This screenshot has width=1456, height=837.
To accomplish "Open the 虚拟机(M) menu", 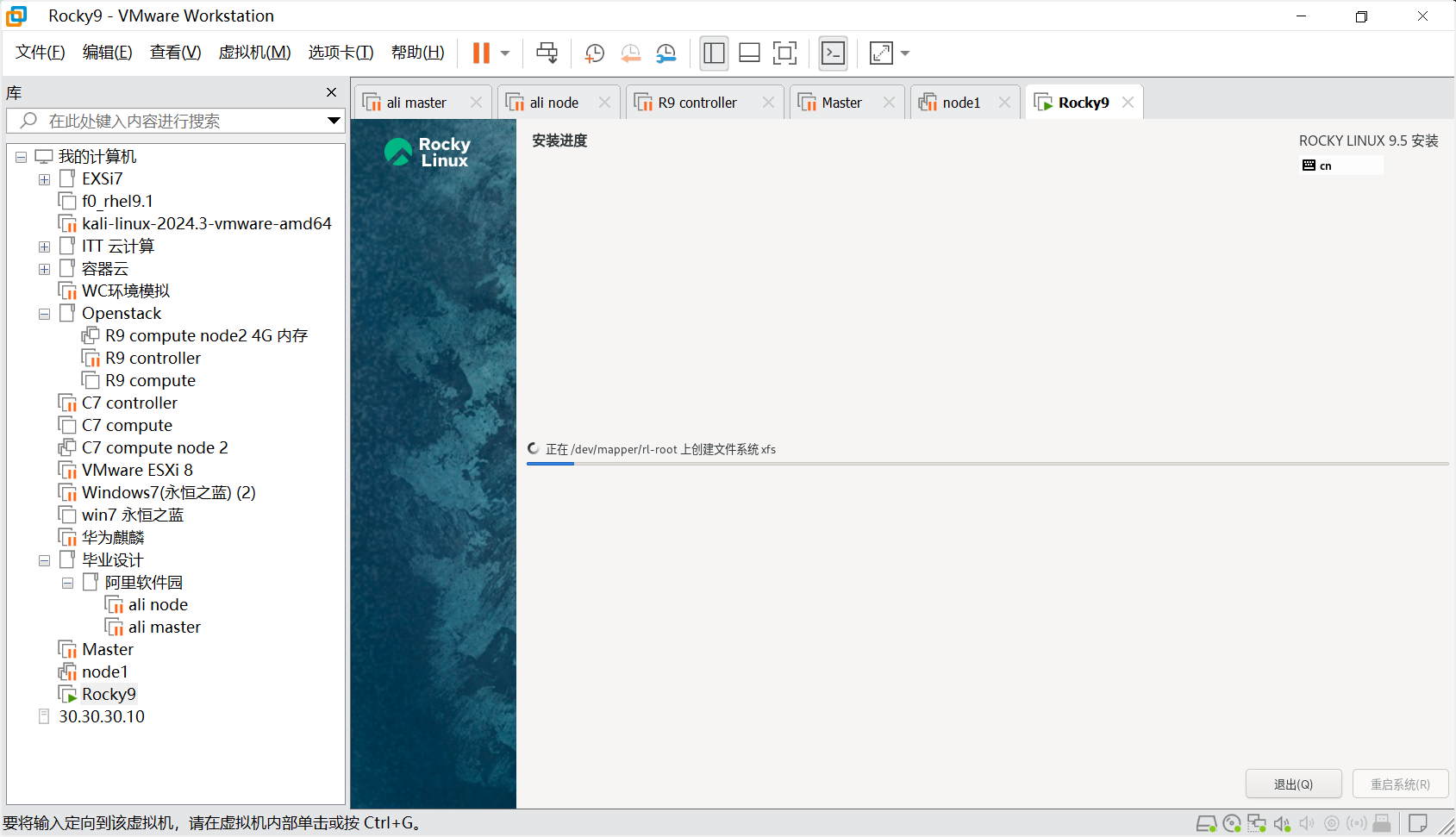I will 255,53.
